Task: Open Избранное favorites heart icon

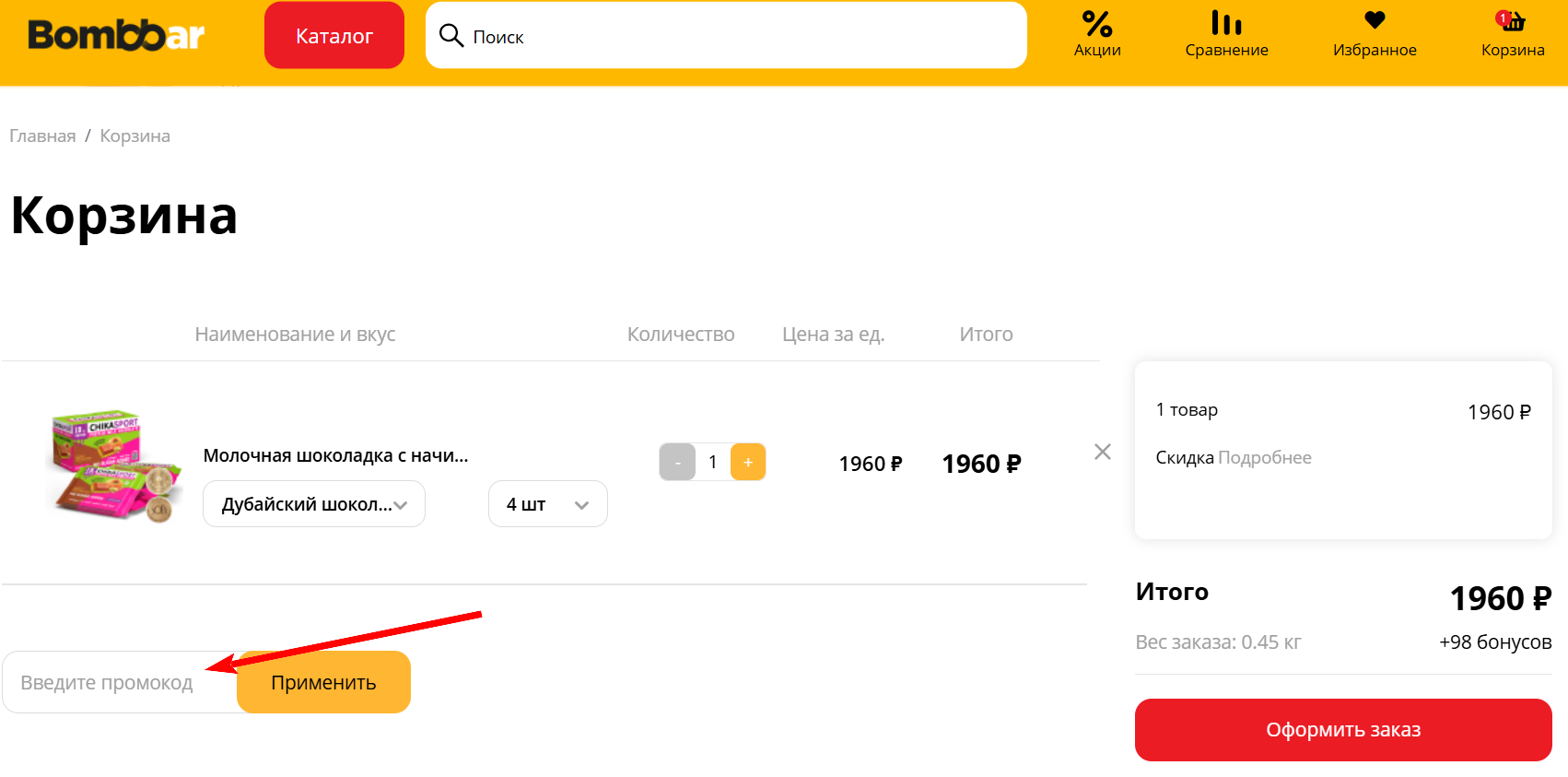Action: click(1375, 34)
